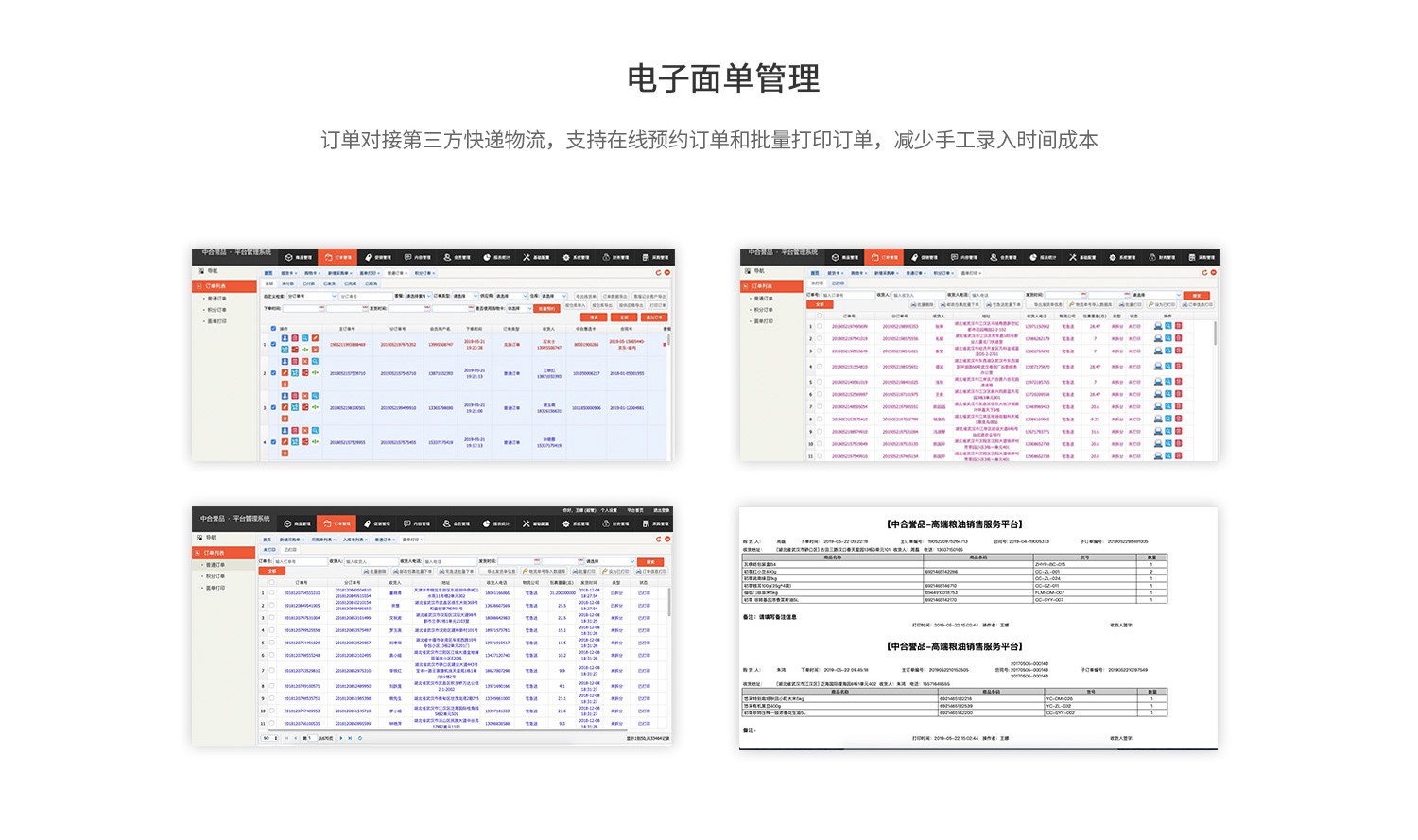This screenshot has height=840, width=1418.
Task: Open 订单管理 nav icon in top-left screenshot
Action: (x=329, y=257)
